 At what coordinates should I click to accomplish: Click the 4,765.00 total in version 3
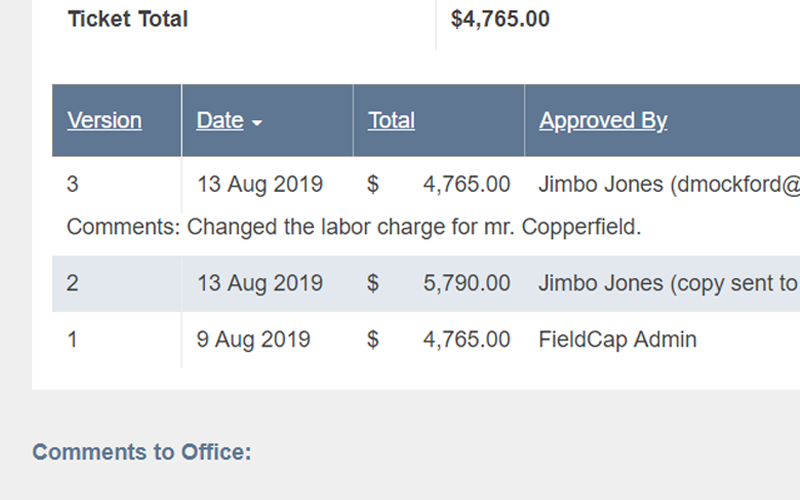point(466,184)
